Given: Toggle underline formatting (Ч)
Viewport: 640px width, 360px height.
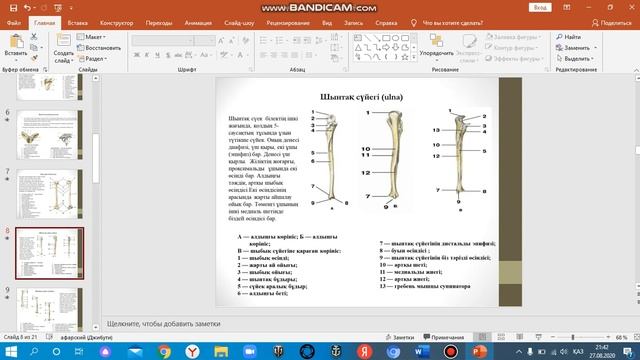Looking at the screenshot, I should click(x=157, y=55).
